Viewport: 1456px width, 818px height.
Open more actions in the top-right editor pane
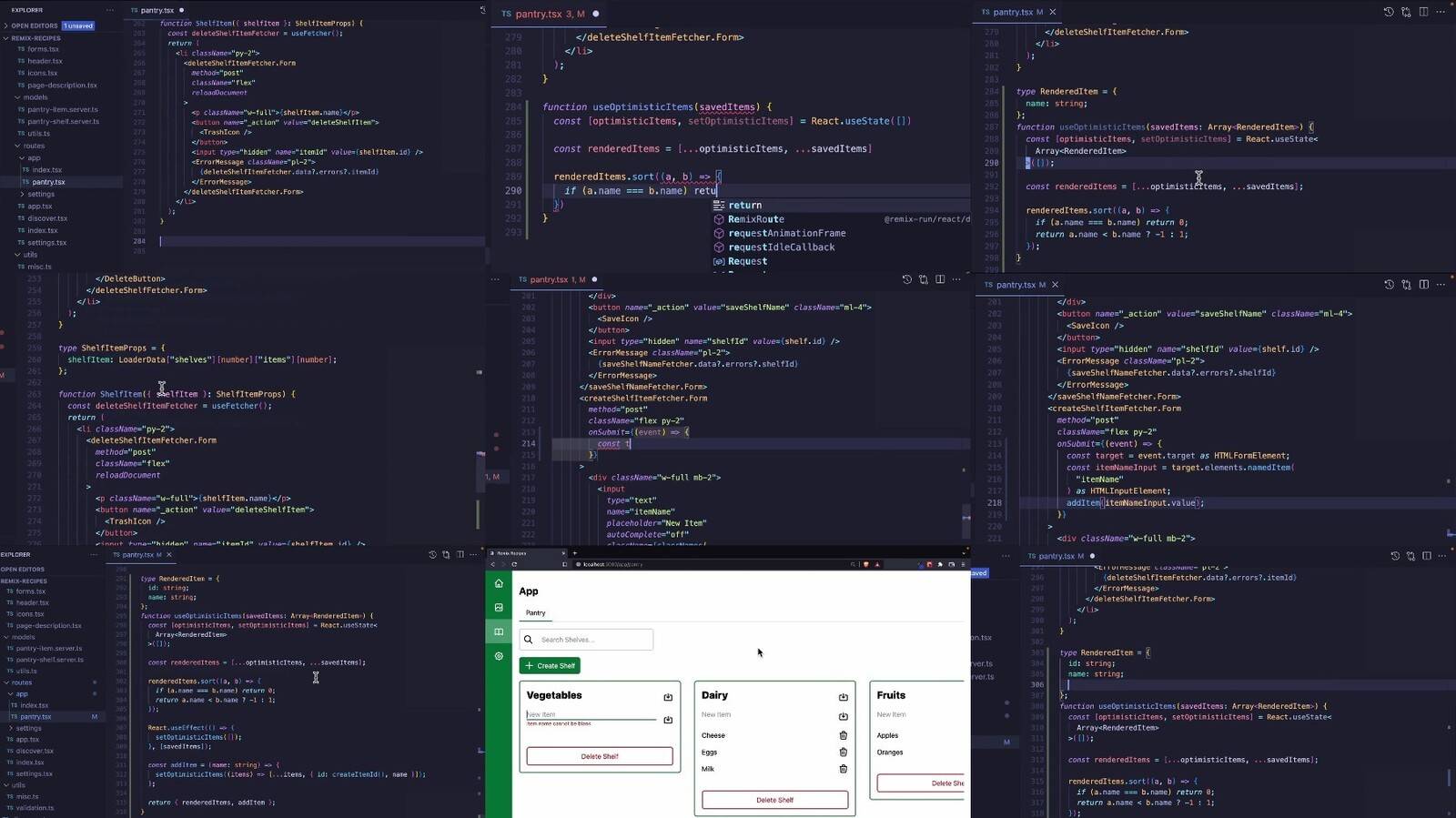coord(1441,12)
